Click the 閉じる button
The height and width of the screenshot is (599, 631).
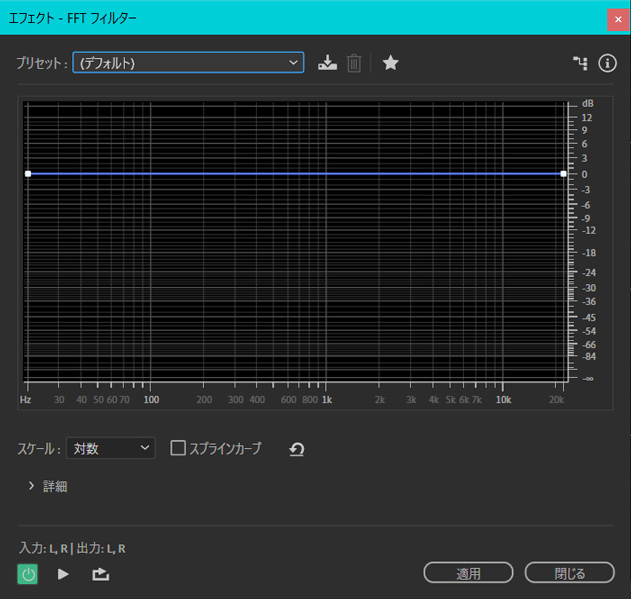click(569, 573)
